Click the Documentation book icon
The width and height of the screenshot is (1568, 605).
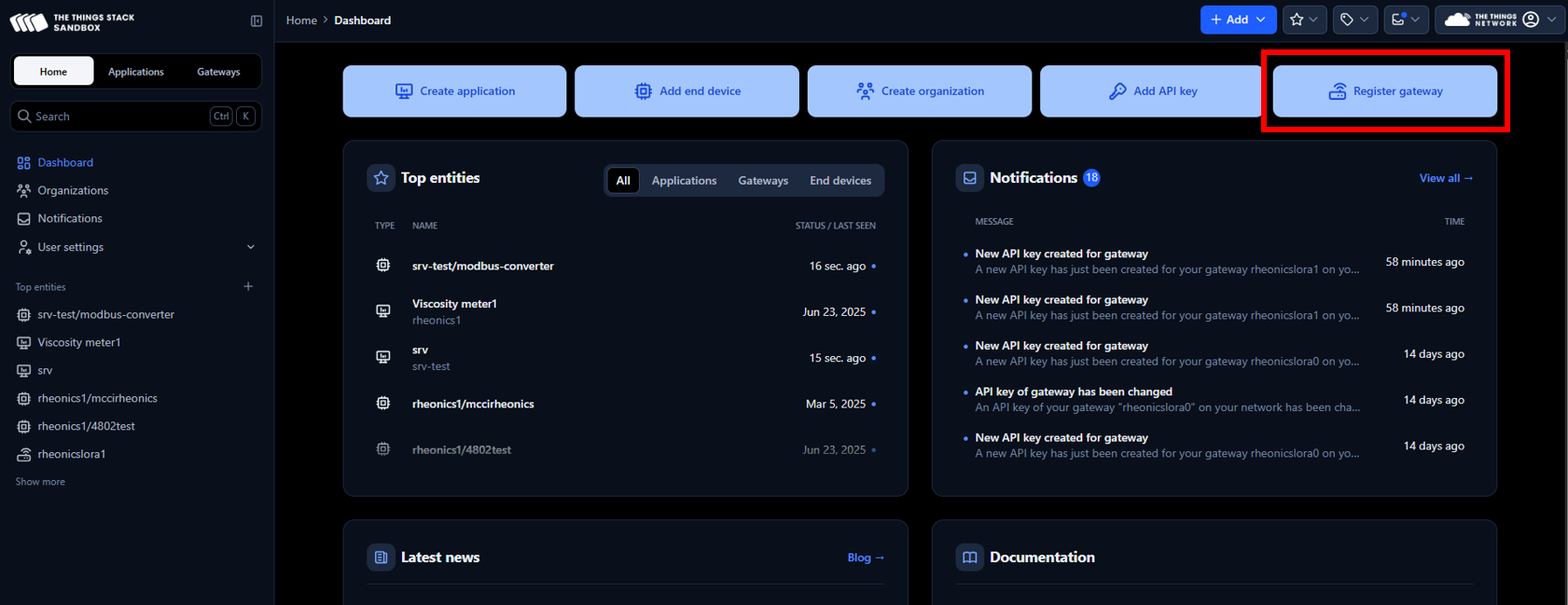point(970,557)
